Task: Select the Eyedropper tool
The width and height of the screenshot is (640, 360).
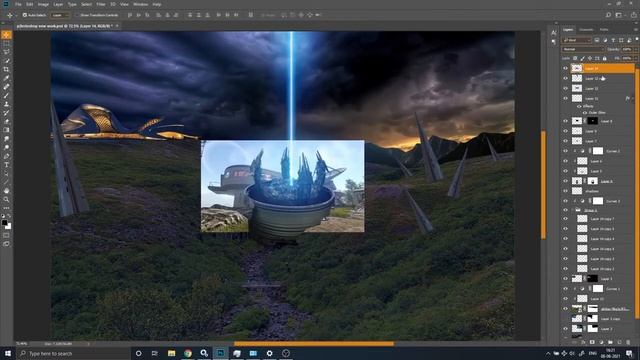Action: (6, 78)
